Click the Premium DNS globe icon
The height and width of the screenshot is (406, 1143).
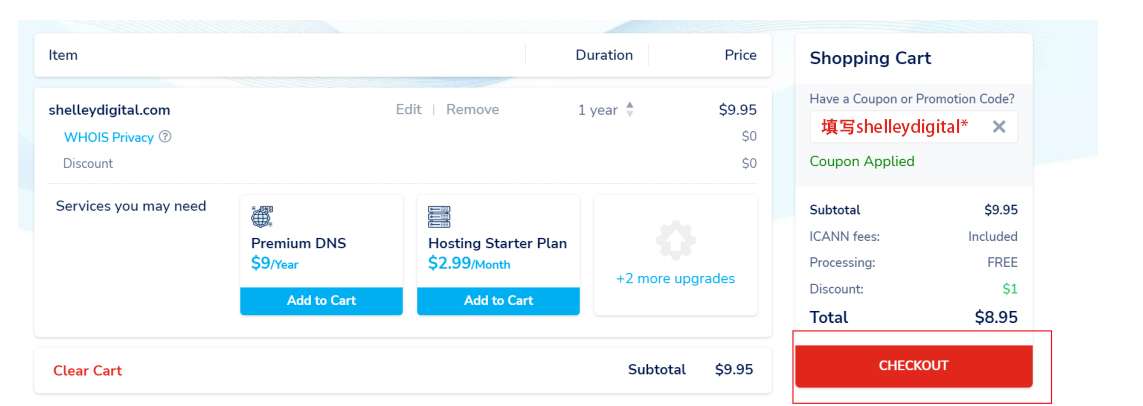pos(262,216)
